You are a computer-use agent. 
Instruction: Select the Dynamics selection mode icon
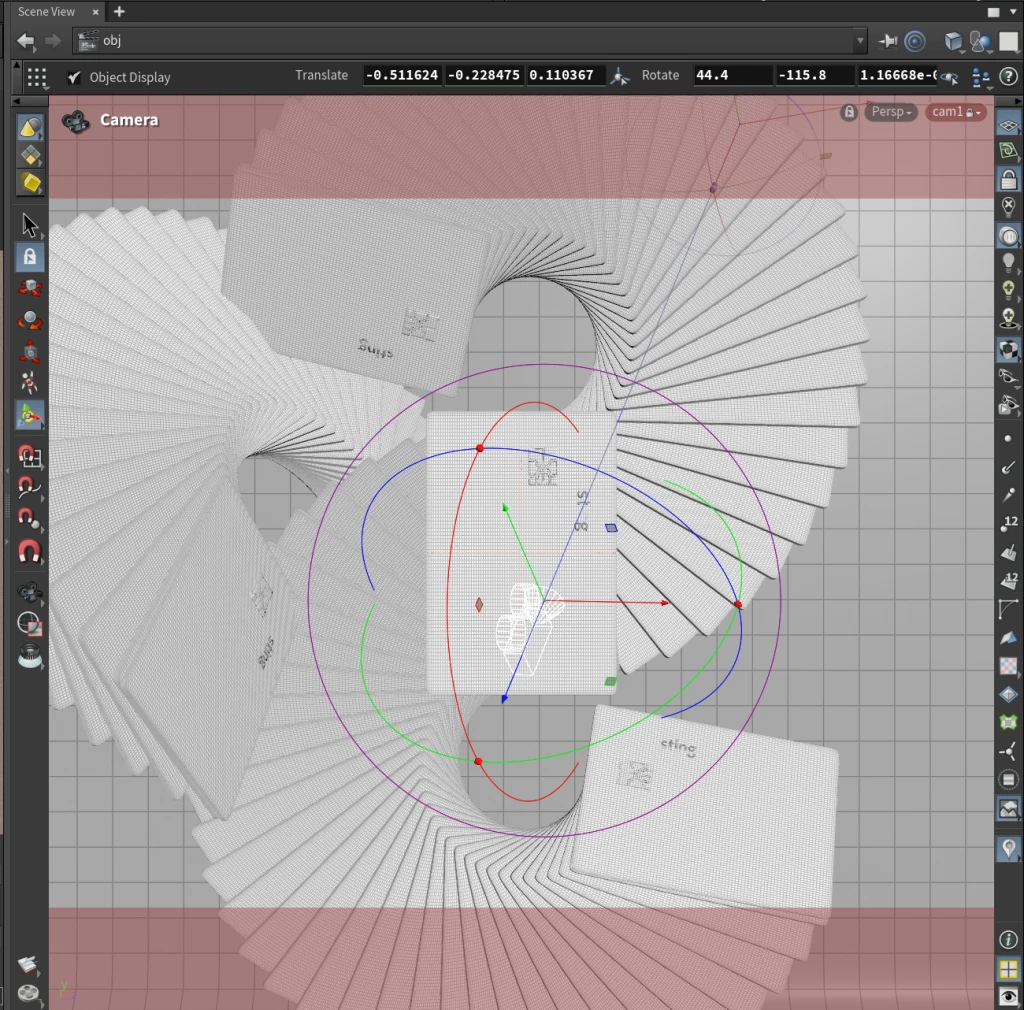click(29, 183)
